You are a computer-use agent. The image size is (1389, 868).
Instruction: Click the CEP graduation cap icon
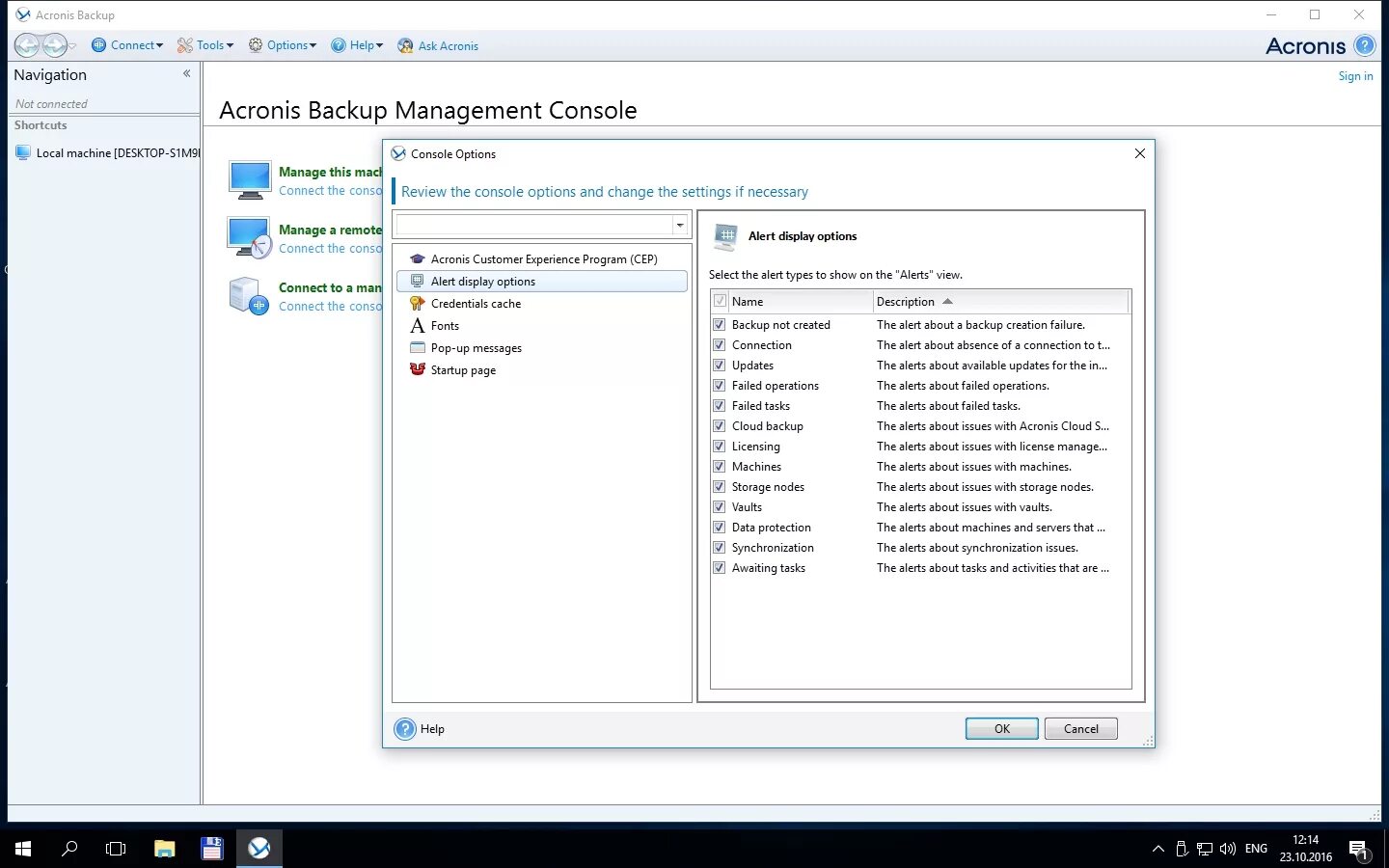tap(418, 258)
